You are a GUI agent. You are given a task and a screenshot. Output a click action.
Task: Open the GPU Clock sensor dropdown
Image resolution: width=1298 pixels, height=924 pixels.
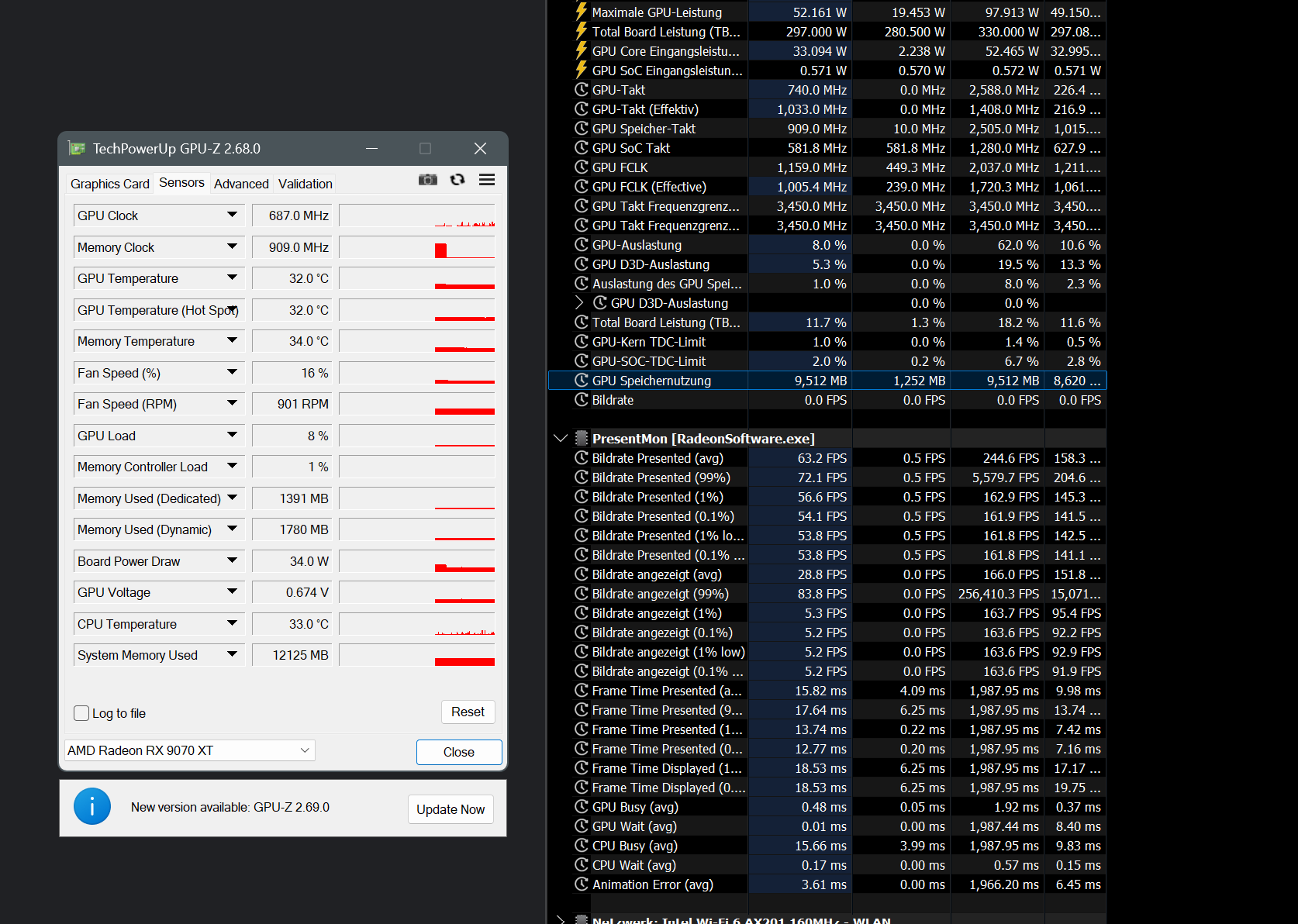pos(232,215)
